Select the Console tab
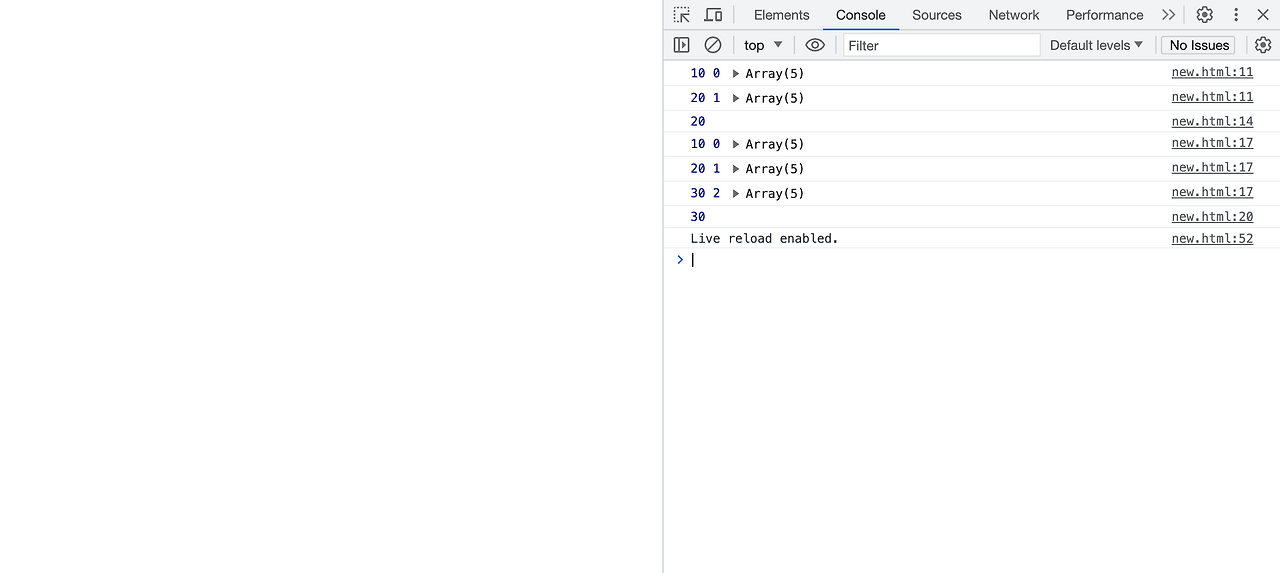 [861, 15]
